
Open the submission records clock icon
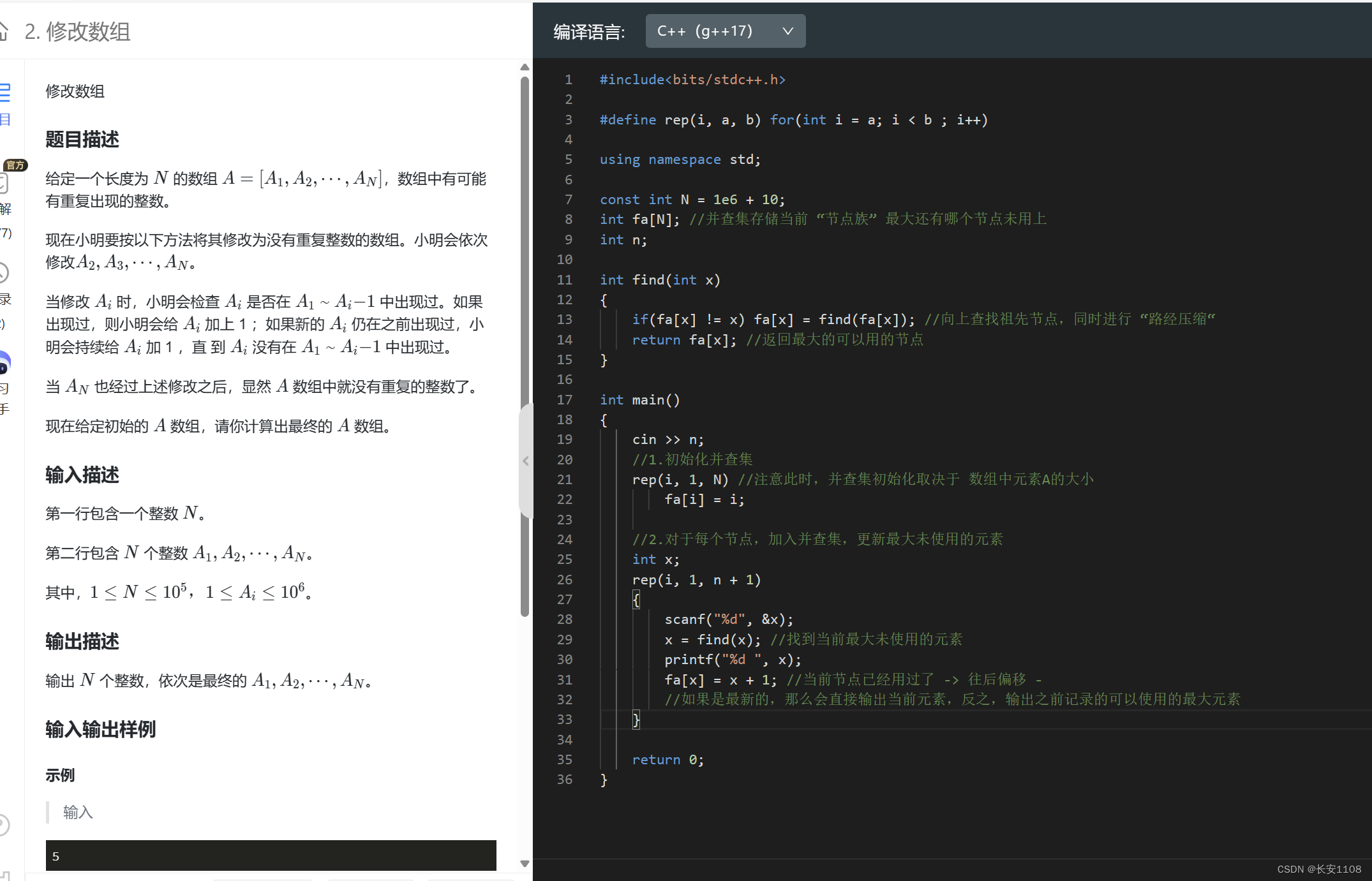3,273
